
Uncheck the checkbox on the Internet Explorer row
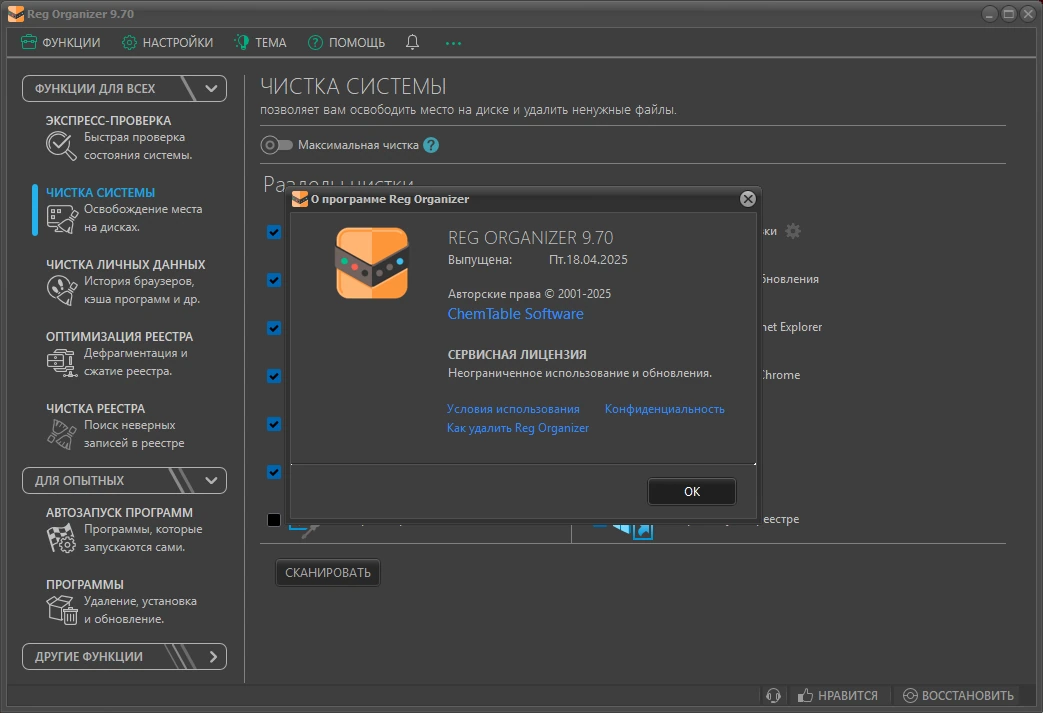[273, 328]
